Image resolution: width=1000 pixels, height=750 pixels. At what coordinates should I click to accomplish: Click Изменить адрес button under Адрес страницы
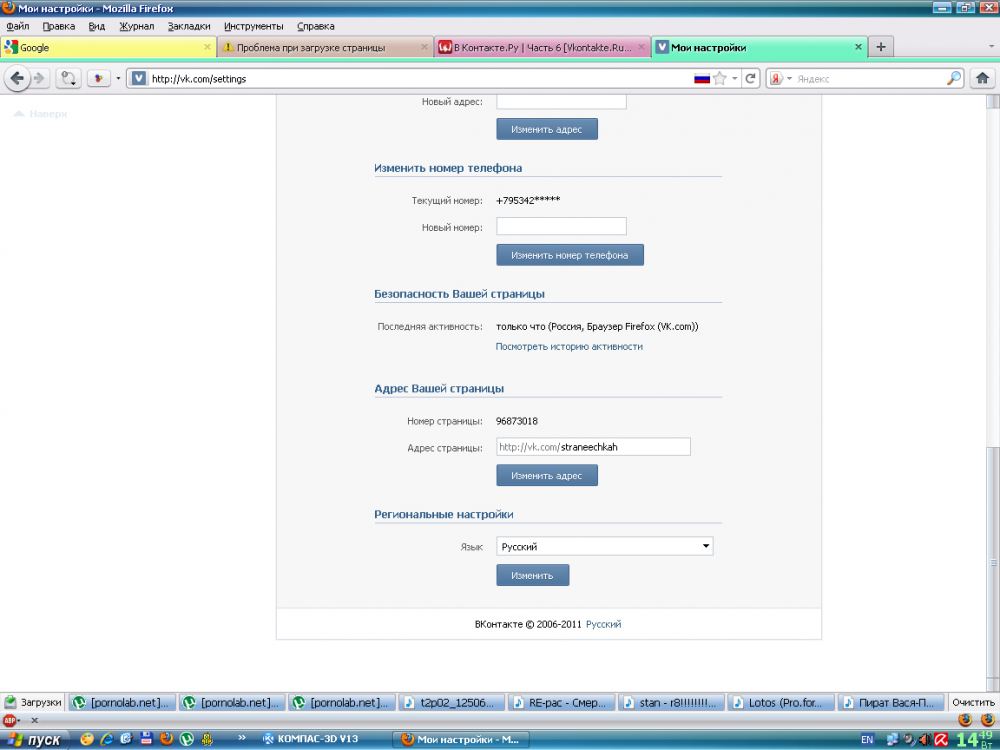click(x=547, y=475)
